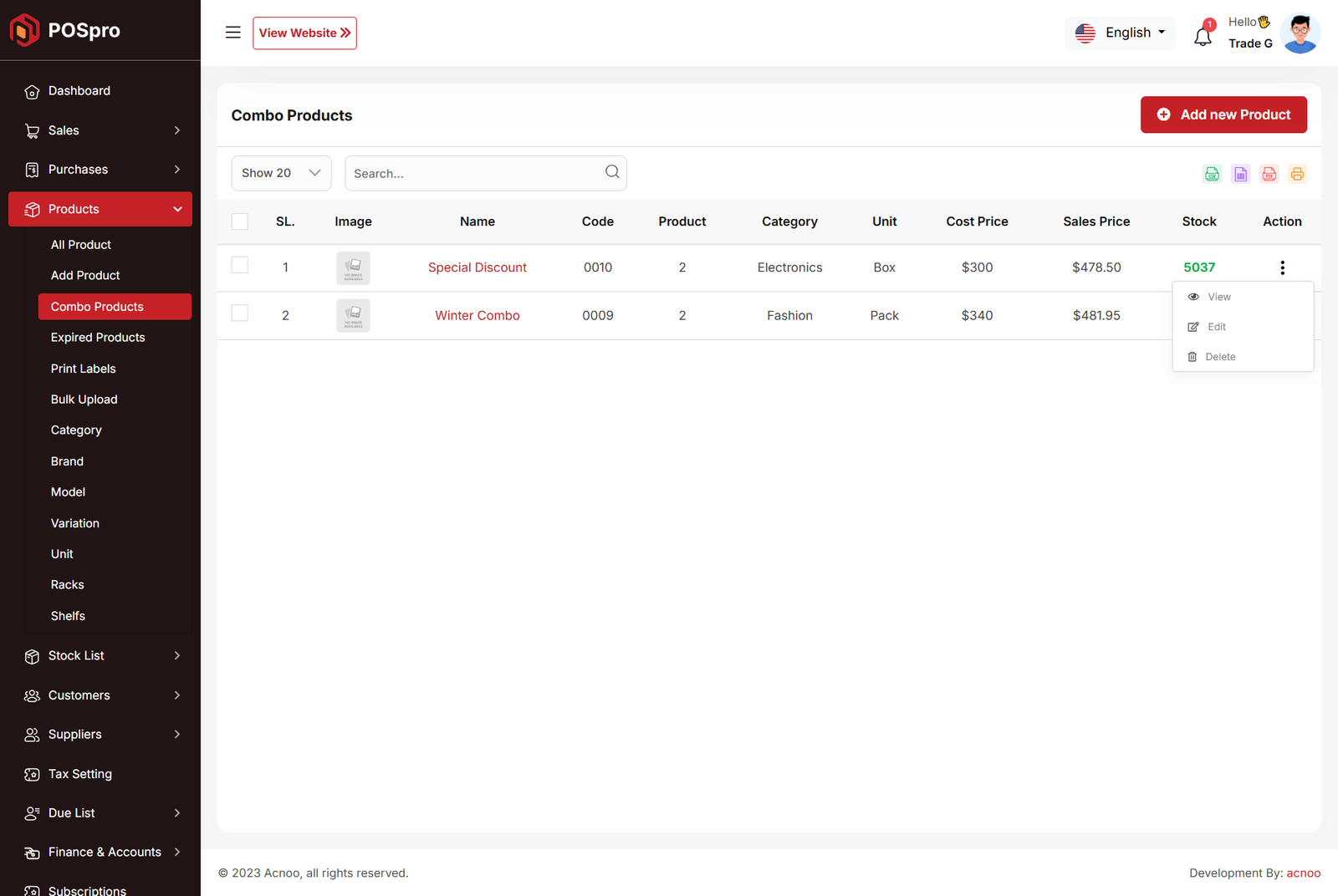Export table as Excel spreadsheet
Viewport: 1338px width, 896px height.
point(1240,174)
